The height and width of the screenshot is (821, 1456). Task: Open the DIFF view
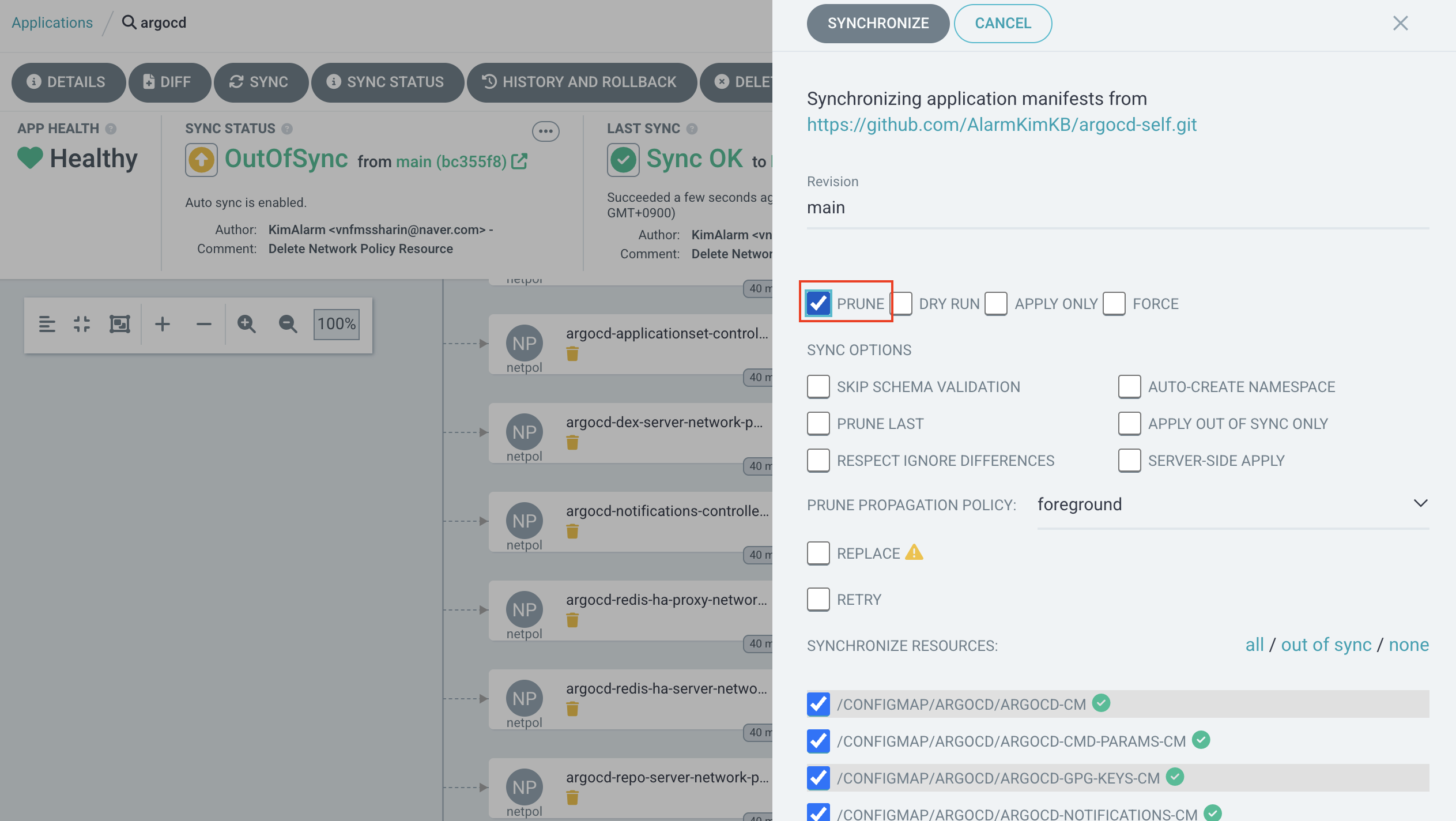168,82
